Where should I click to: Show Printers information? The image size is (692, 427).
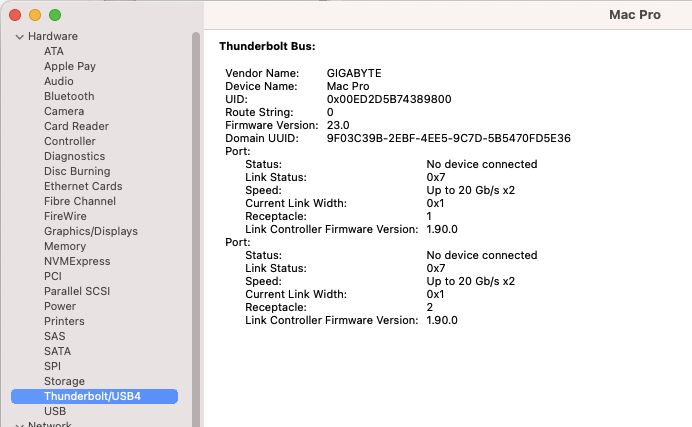point(64,321)
